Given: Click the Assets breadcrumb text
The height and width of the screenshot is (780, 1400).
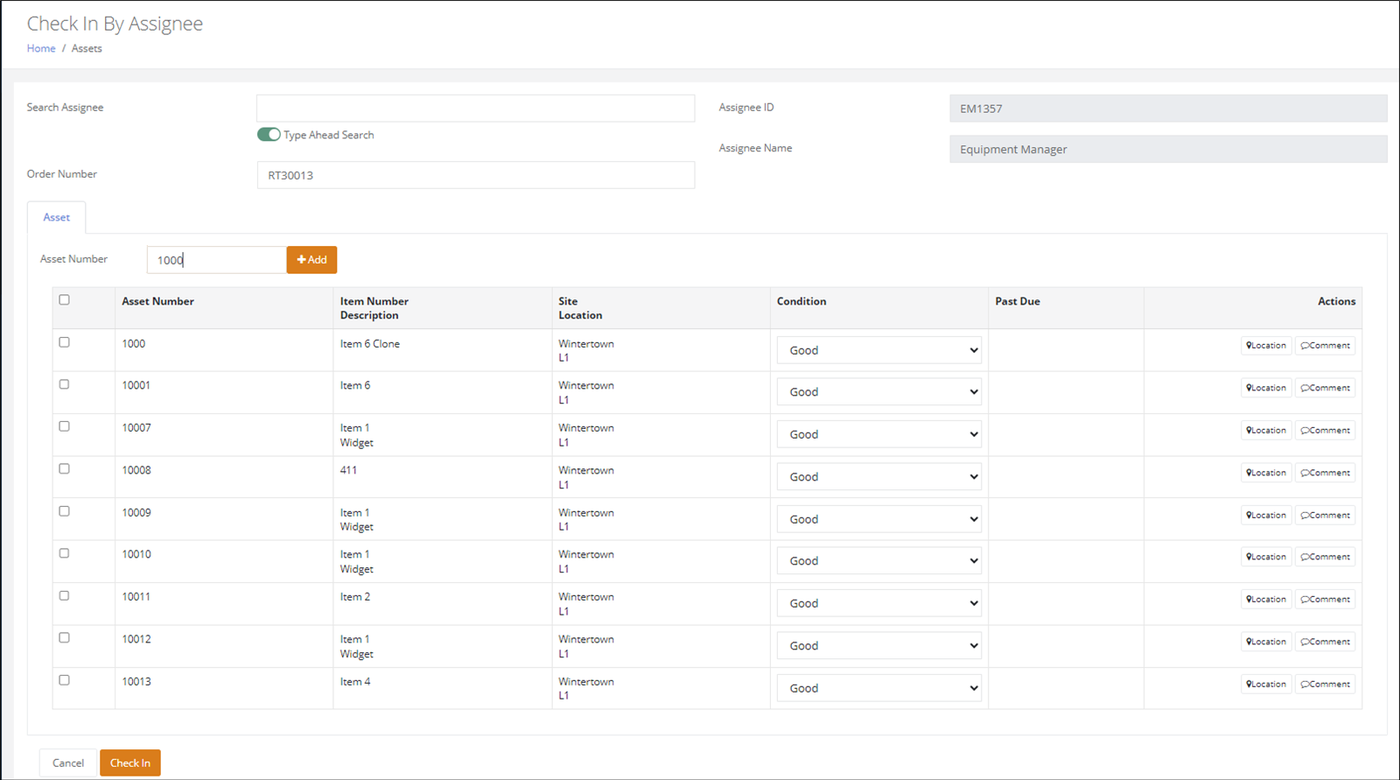Looking at the screenshot, I should pyautogui.click(x=87, y=48).
